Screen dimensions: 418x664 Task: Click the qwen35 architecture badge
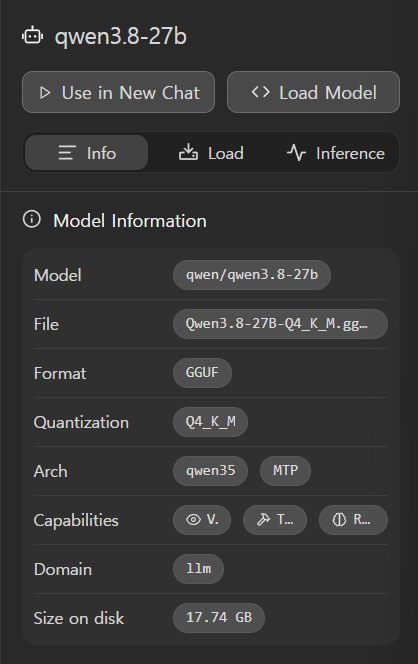[x=210, y=470]
